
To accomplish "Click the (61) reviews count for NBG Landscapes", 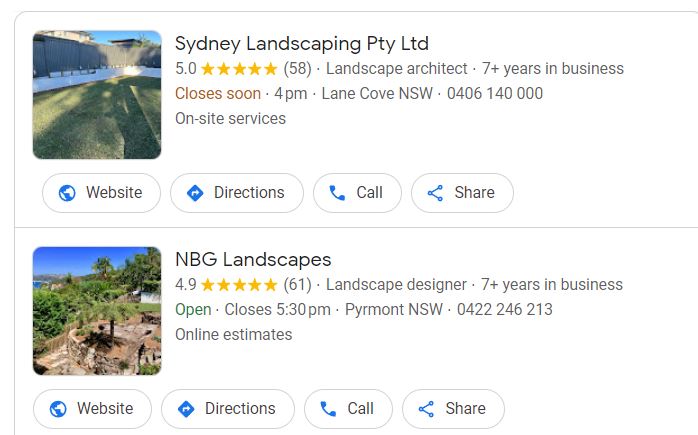I will 297,284.
